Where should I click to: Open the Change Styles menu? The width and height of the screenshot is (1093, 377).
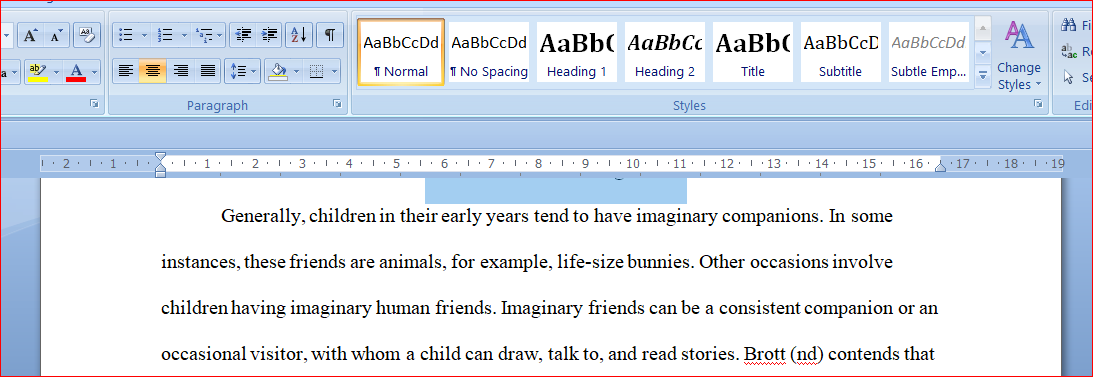click(x=1018, y=55)
